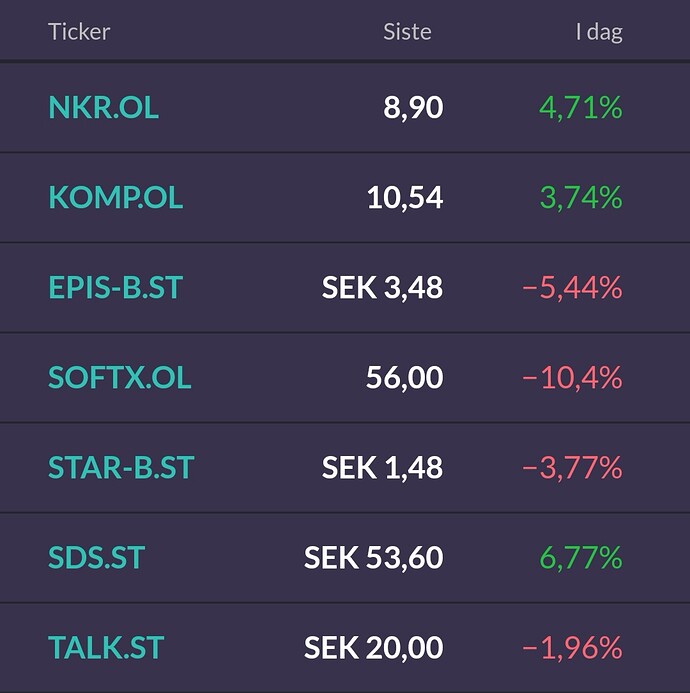The height and width of the screenshot is (693, 690).
Task: Sort by the I dag column header
Action: 599,33
